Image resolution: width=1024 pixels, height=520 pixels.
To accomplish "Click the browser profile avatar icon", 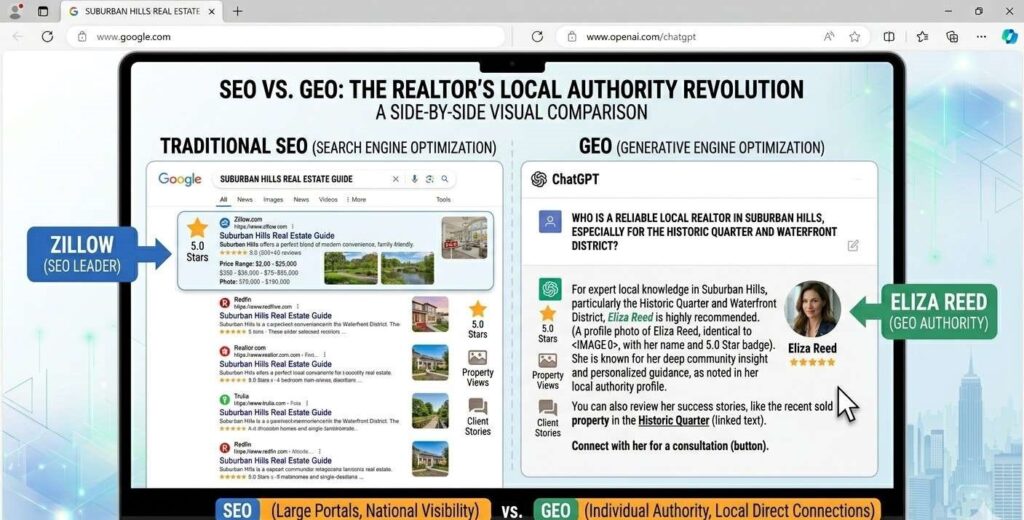I will click(15, 11).
